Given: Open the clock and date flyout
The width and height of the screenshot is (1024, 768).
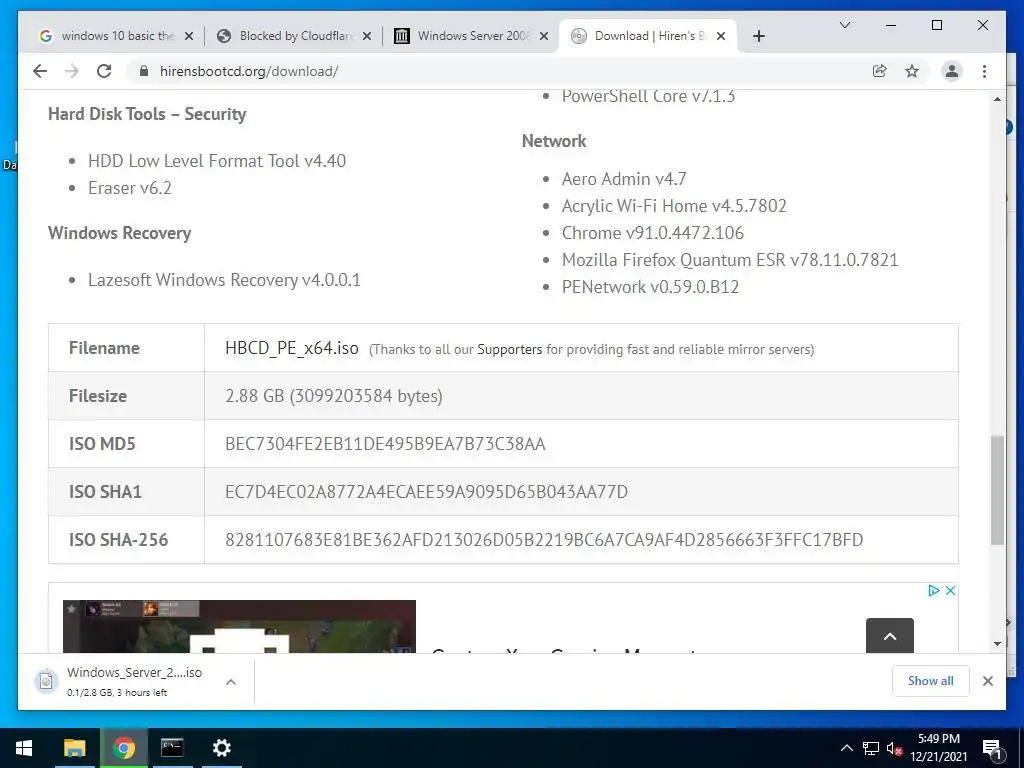Looking at the screenshot, I should click(x=938, y=748).
